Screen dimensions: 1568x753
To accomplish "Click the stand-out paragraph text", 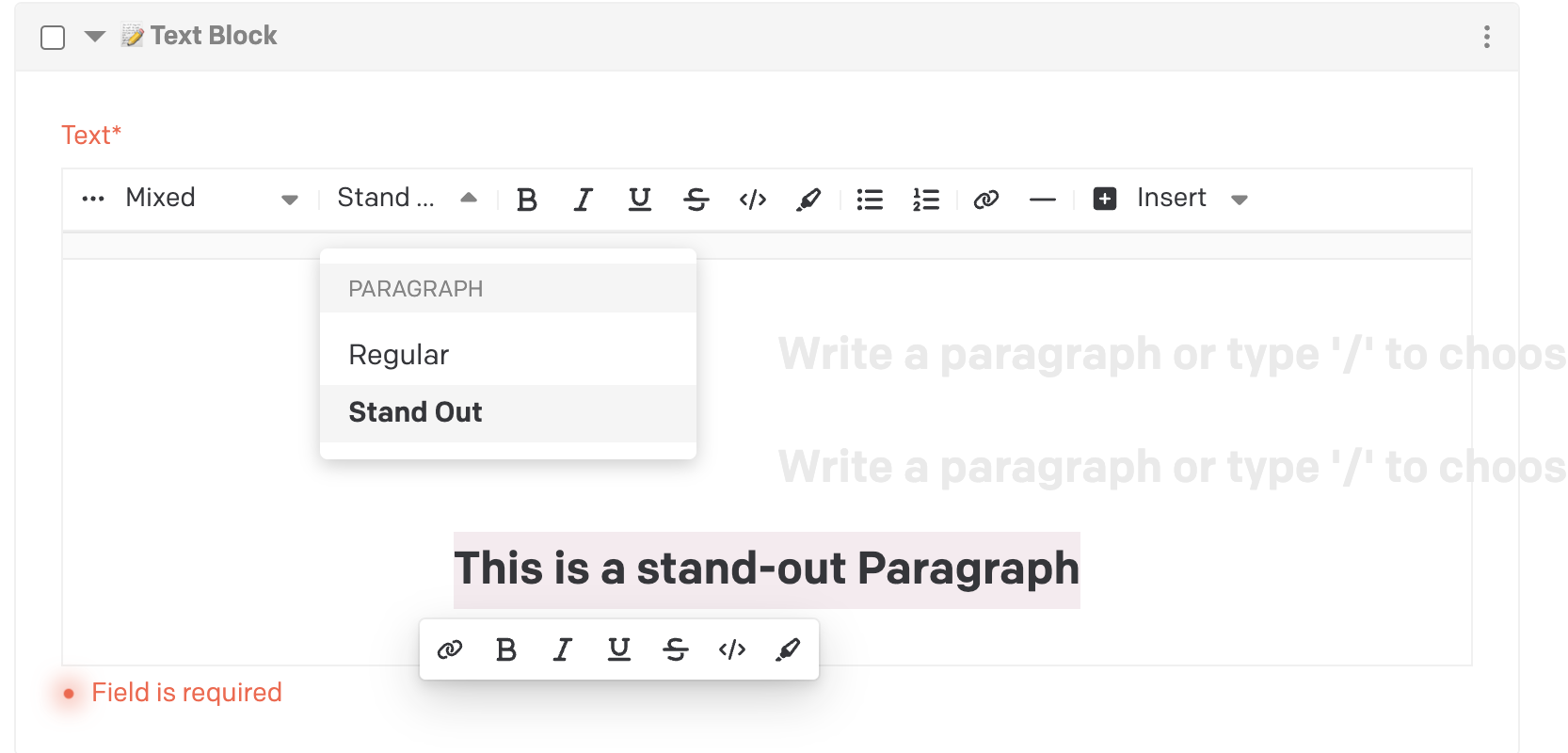I will pos(766,569).
